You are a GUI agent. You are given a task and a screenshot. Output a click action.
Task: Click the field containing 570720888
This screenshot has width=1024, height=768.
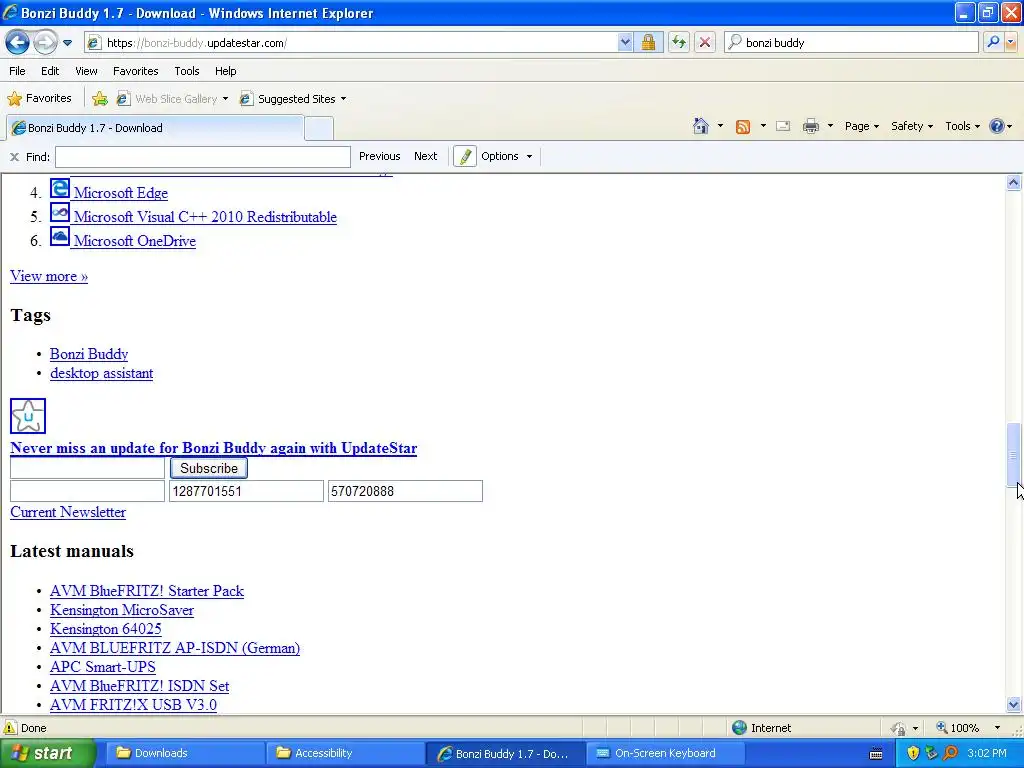pyautogui.click(x=405, y=491)
